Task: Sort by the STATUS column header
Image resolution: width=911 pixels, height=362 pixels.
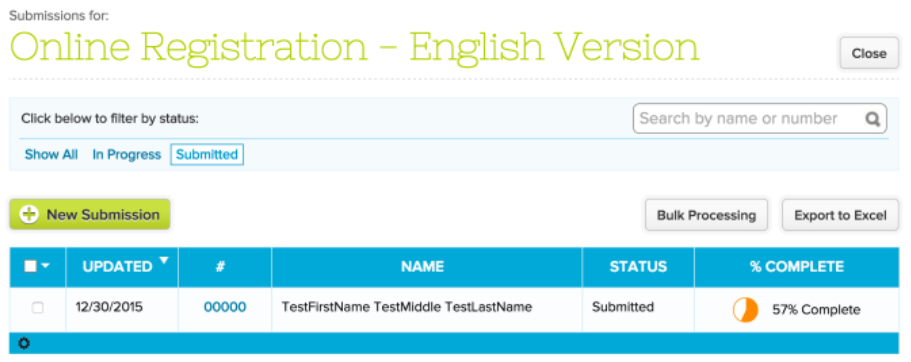Action: tap(638, 267)
